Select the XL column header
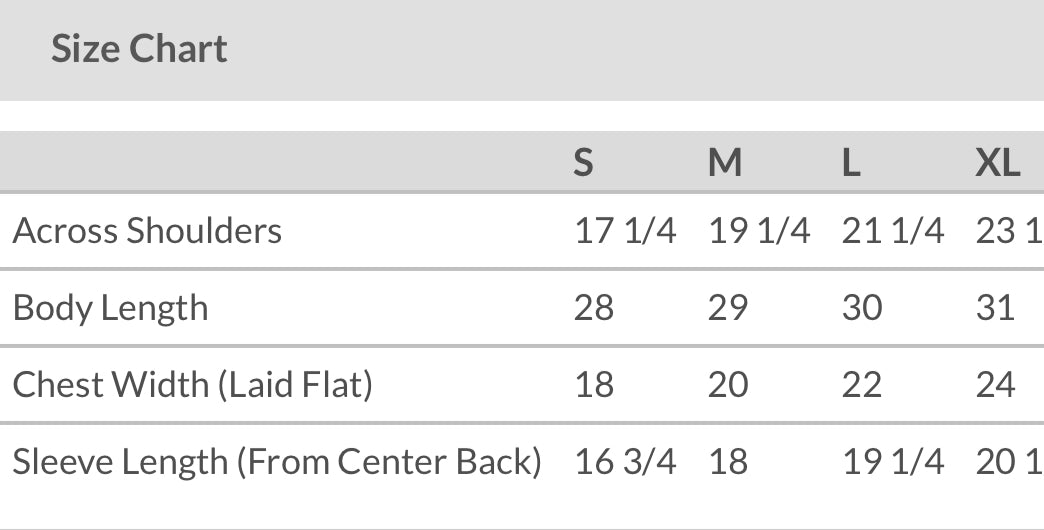 tap(997, 162)
